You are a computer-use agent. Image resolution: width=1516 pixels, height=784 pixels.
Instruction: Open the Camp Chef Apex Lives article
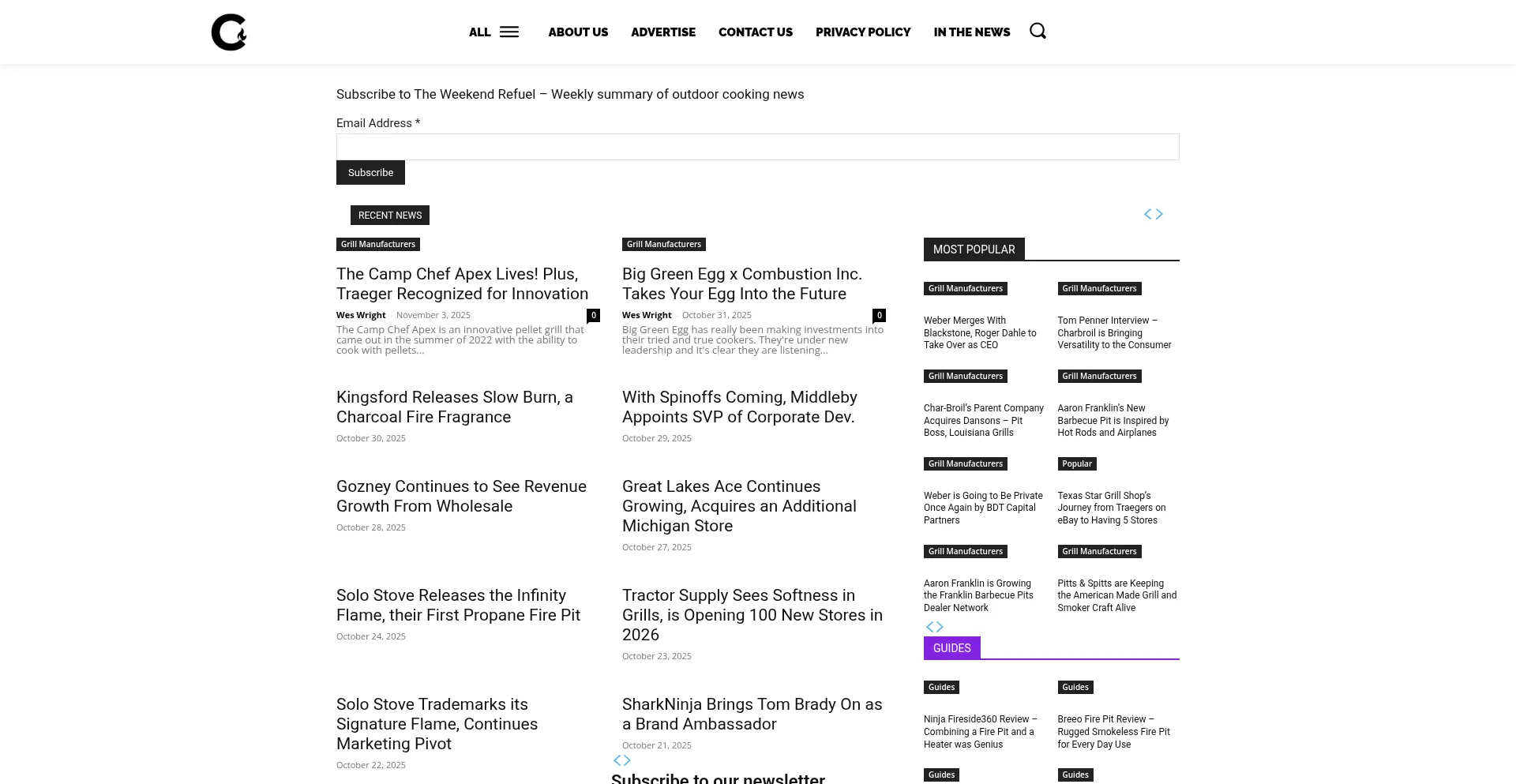[x=463, y=284]
